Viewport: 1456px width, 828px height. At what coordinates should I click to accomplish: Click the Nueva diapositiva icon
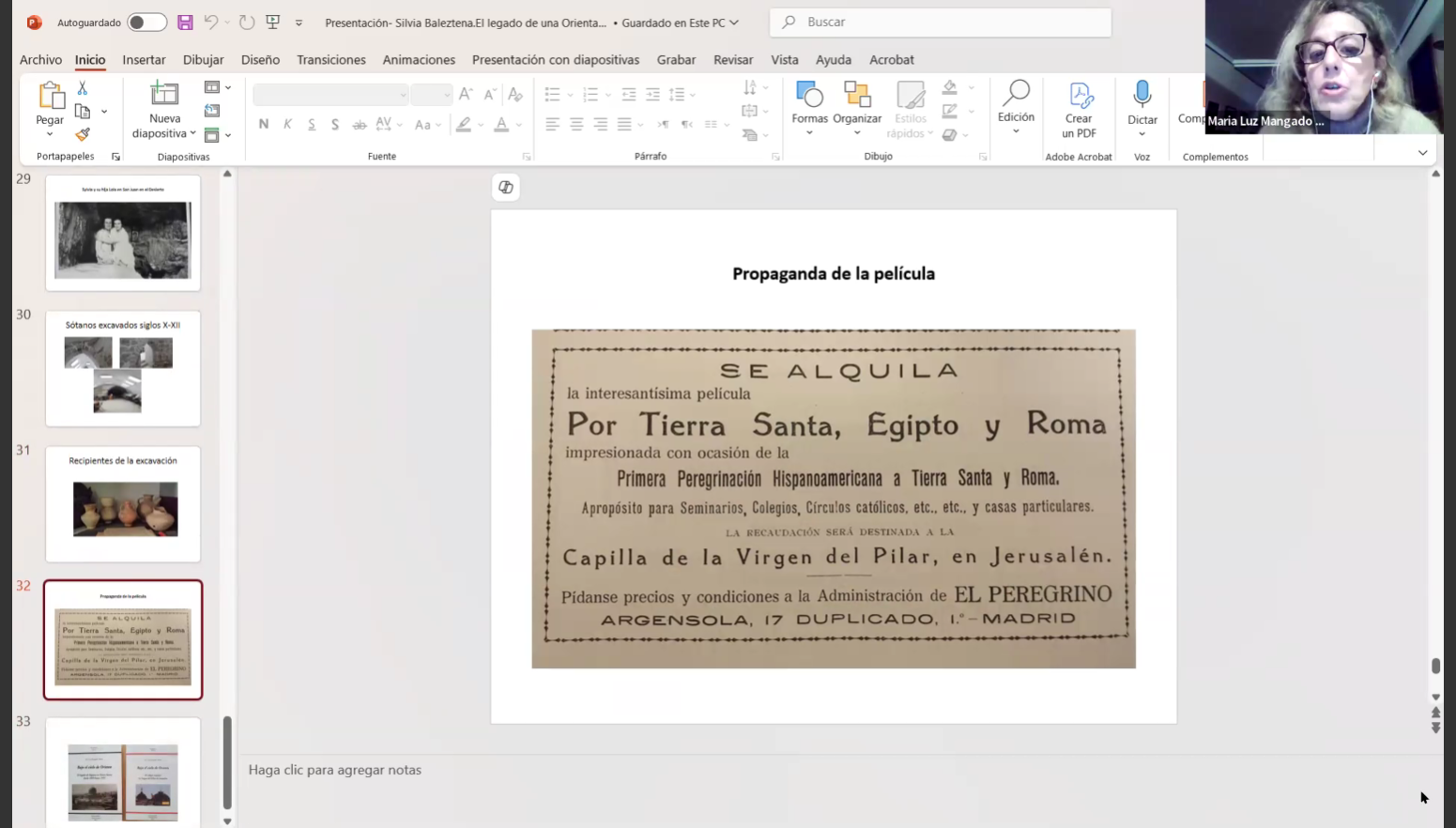click(164, 94)
